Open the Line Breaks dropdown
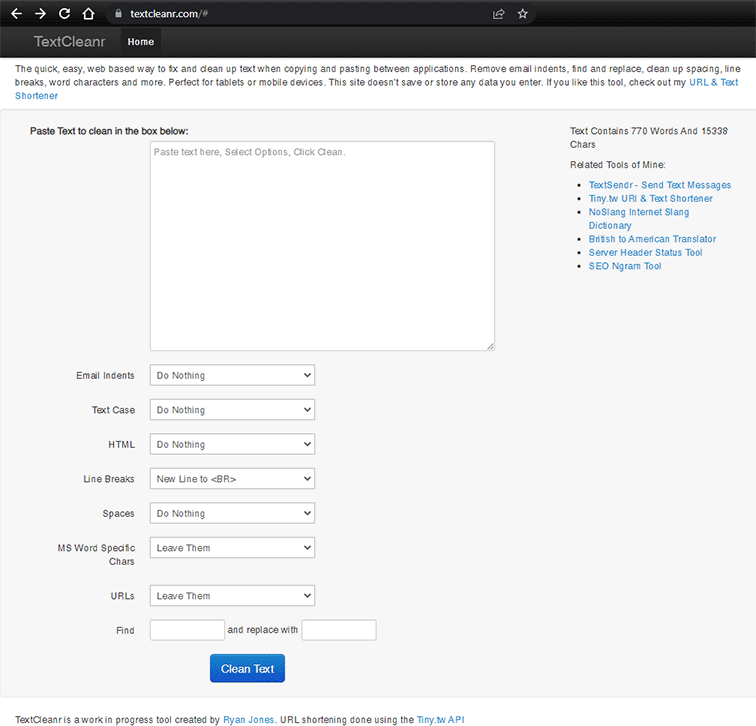 click(232, 479)
